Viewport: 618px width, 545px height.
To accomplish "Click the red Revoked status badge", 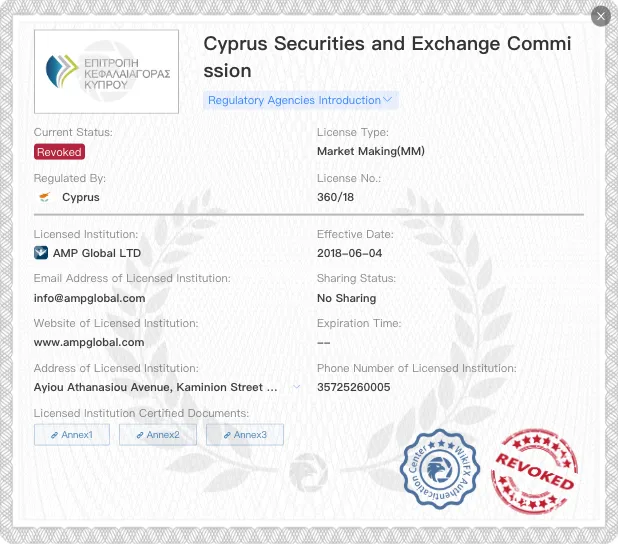I will point(59,152).
